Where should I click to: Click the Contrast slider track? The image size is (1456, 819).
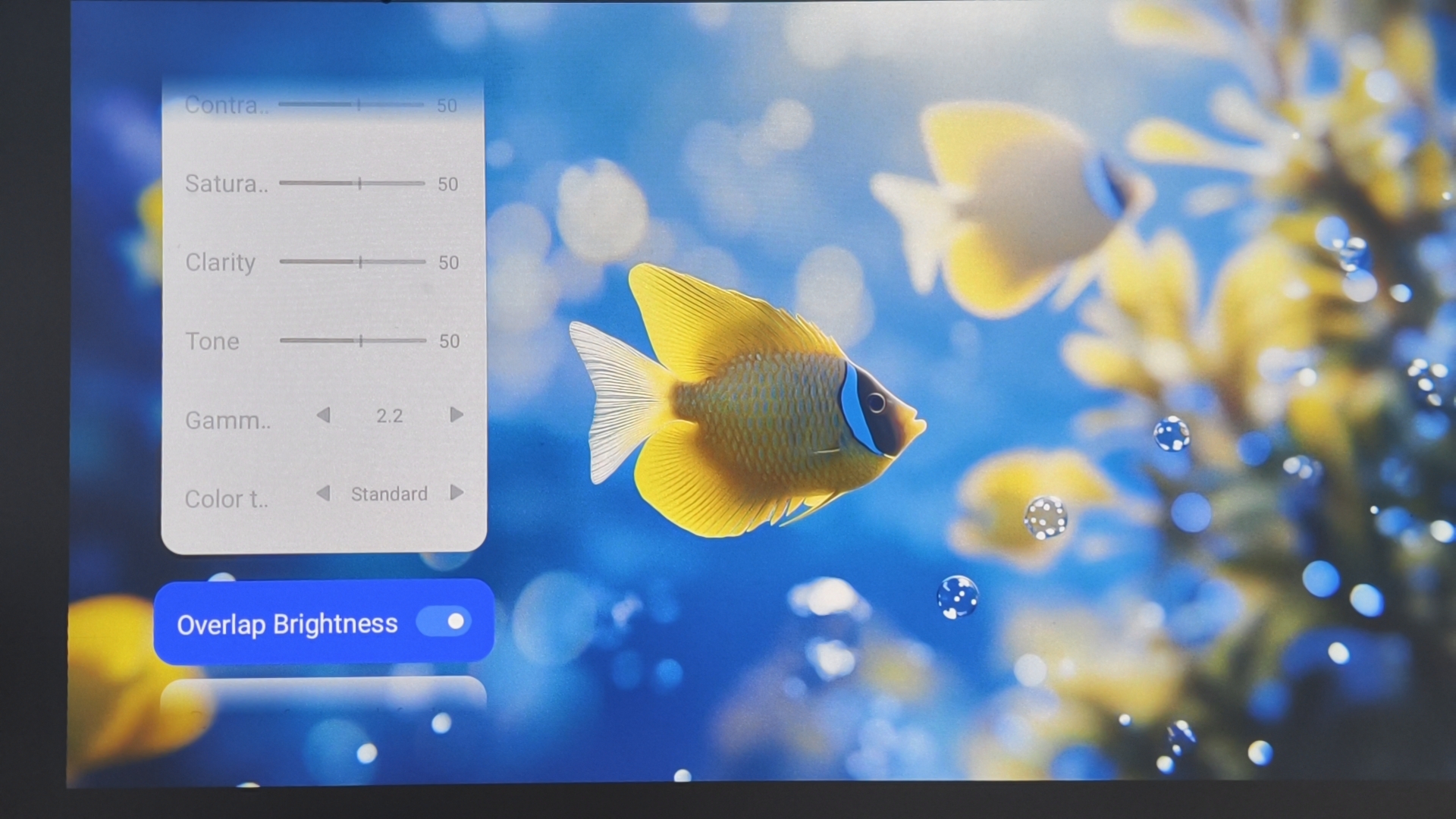point(350,105)
